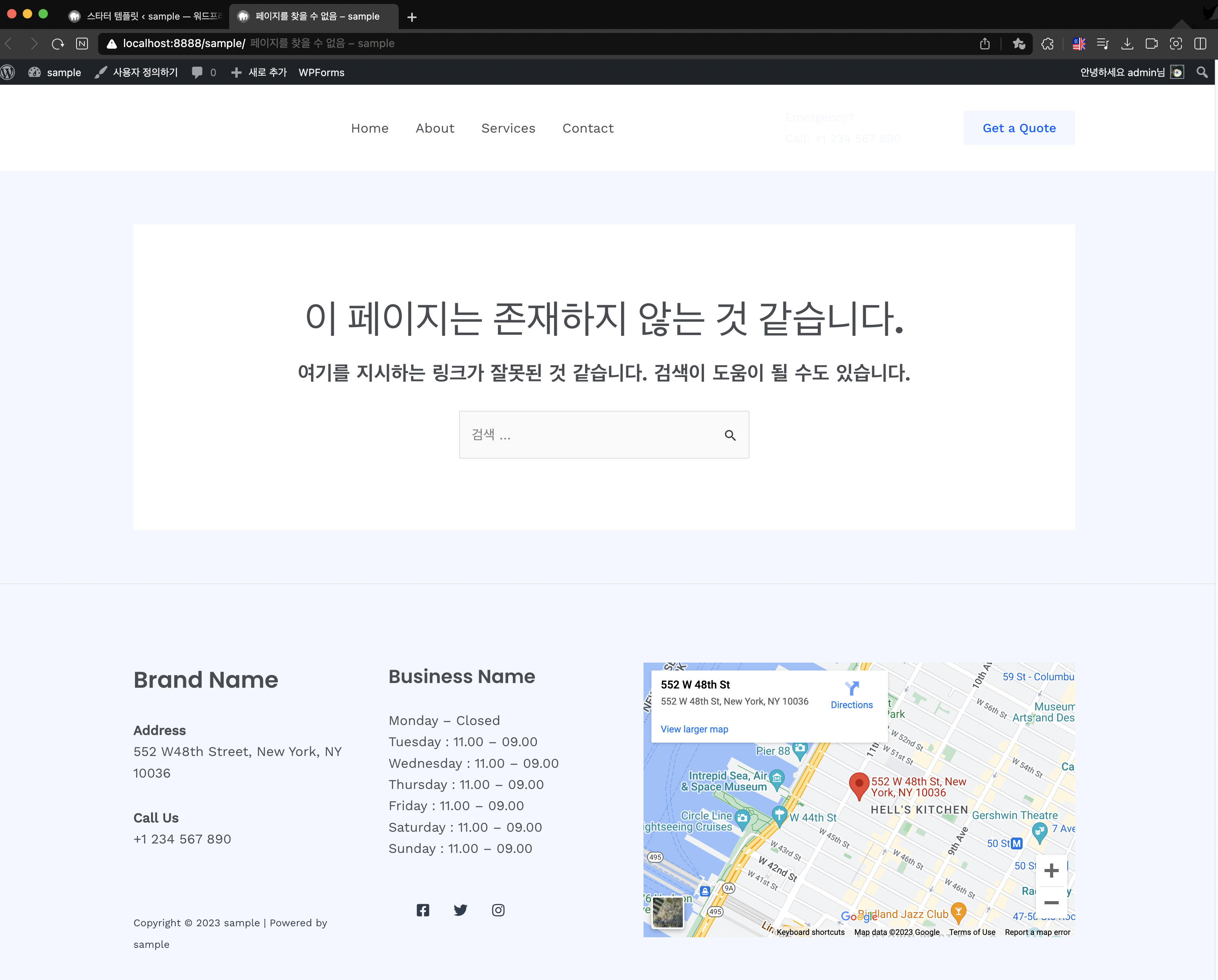This screenshot has width=1218, height=980.
Task: Click the downloads icon in toolbar
Action: pos(1127,44)
